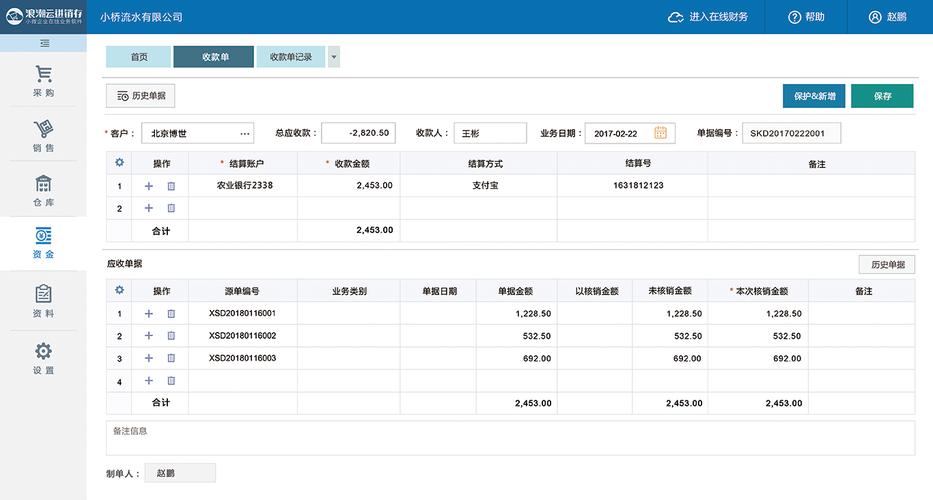Open customer picker ellipsis for 北京博世
Viewport: 933px width, 500px height.
pyautogui.click(x=245, y=133)
